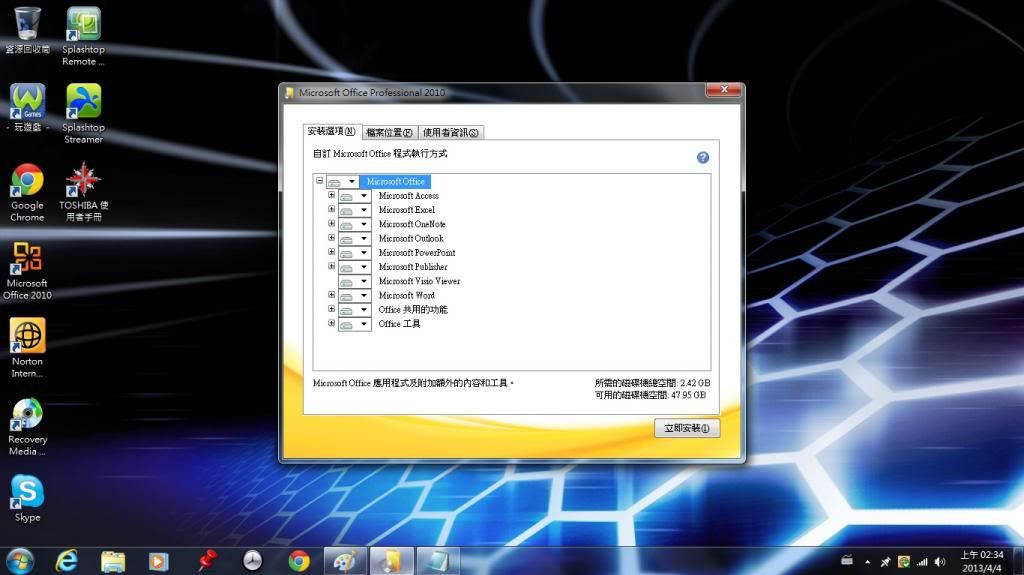Click the input keyboard tray icon
The height and width of the screenshot is (575, 1024).
tap(847, 560)
